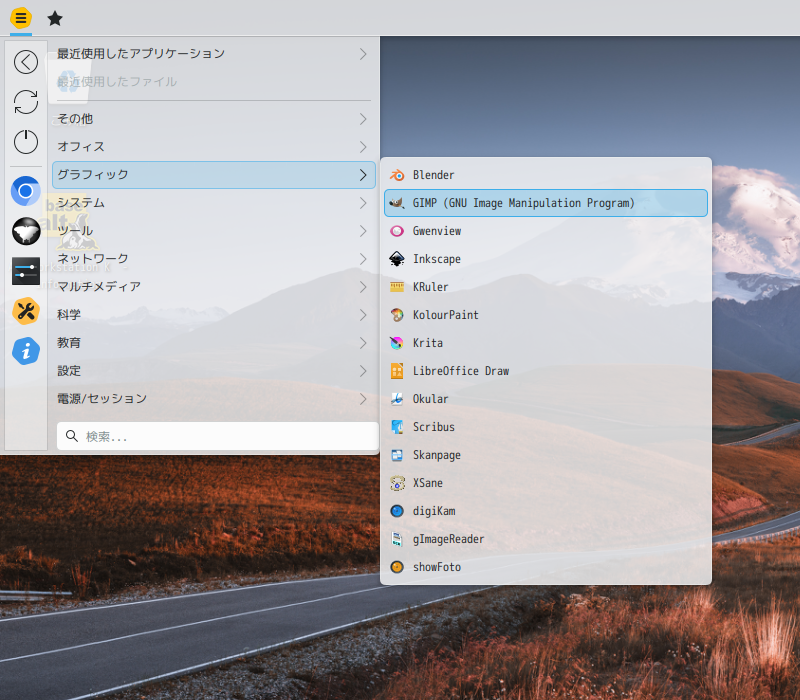Open the 教育 category
The height and width of the screenshot is (700, 800).
[214, 343]
